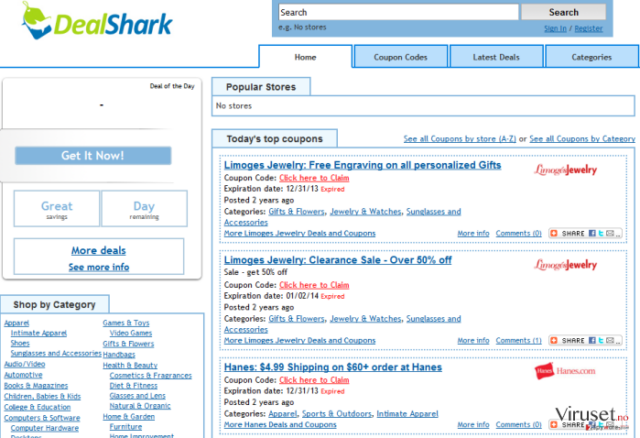
Task: Open See all Coupons by store (A-Z)
Action: click(460, 139)
